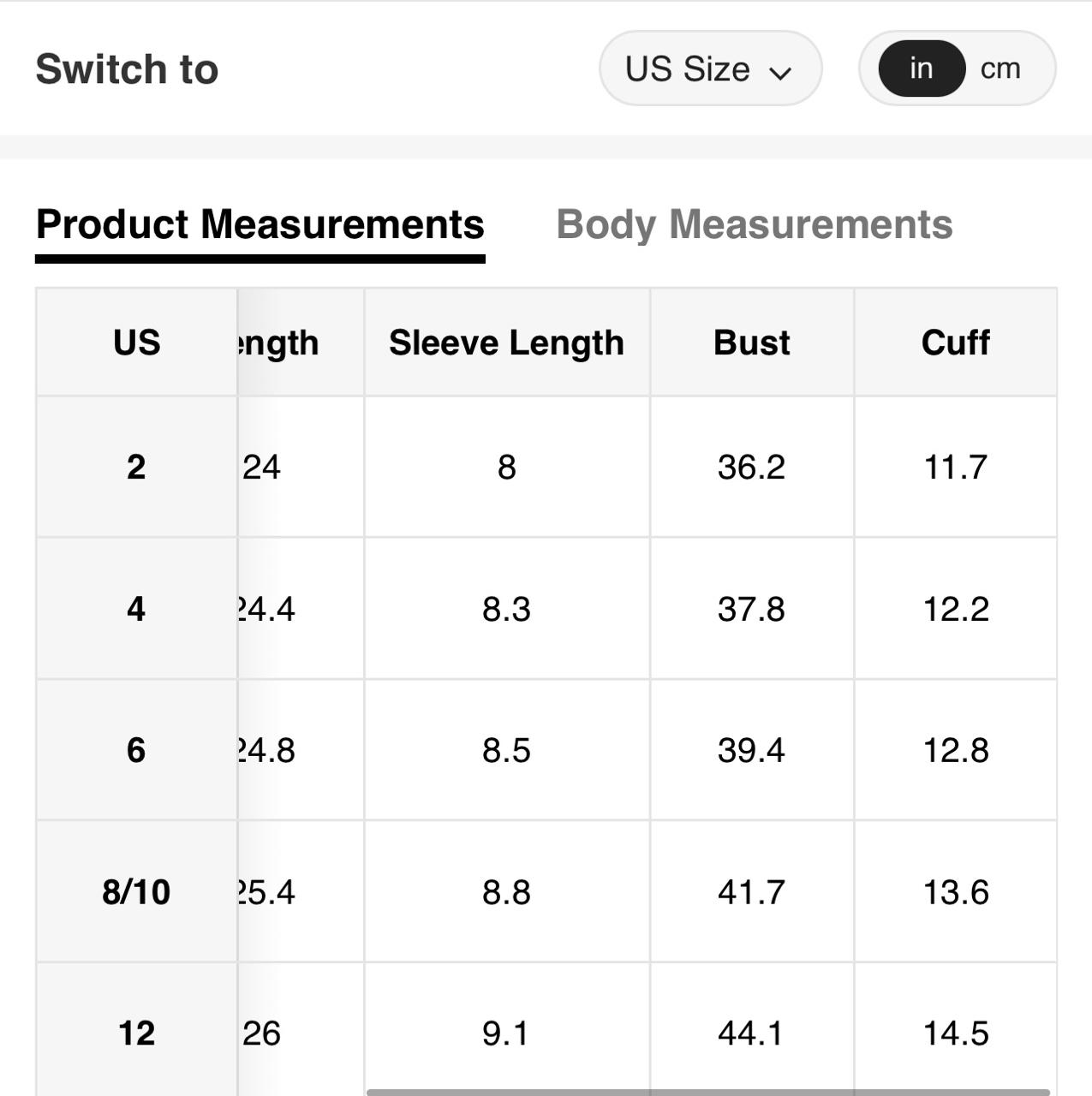Click the 14.5 cuff value cell
The width and height of the screenshot is (1092, 1096).
click(955, 1033)
